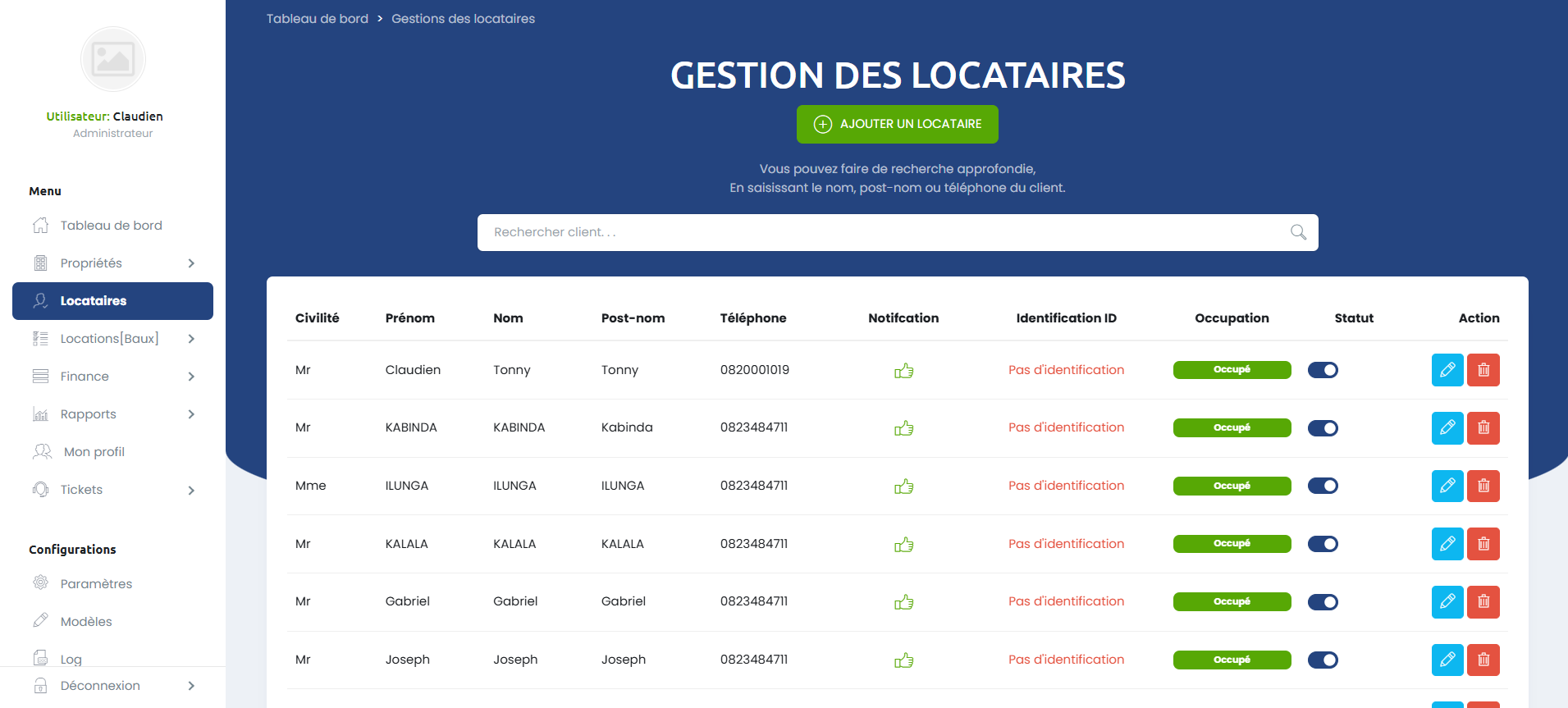1568x708 pixels.
Task: Delete the Gabriel tenant row
Action: [x=1483, y=602]
